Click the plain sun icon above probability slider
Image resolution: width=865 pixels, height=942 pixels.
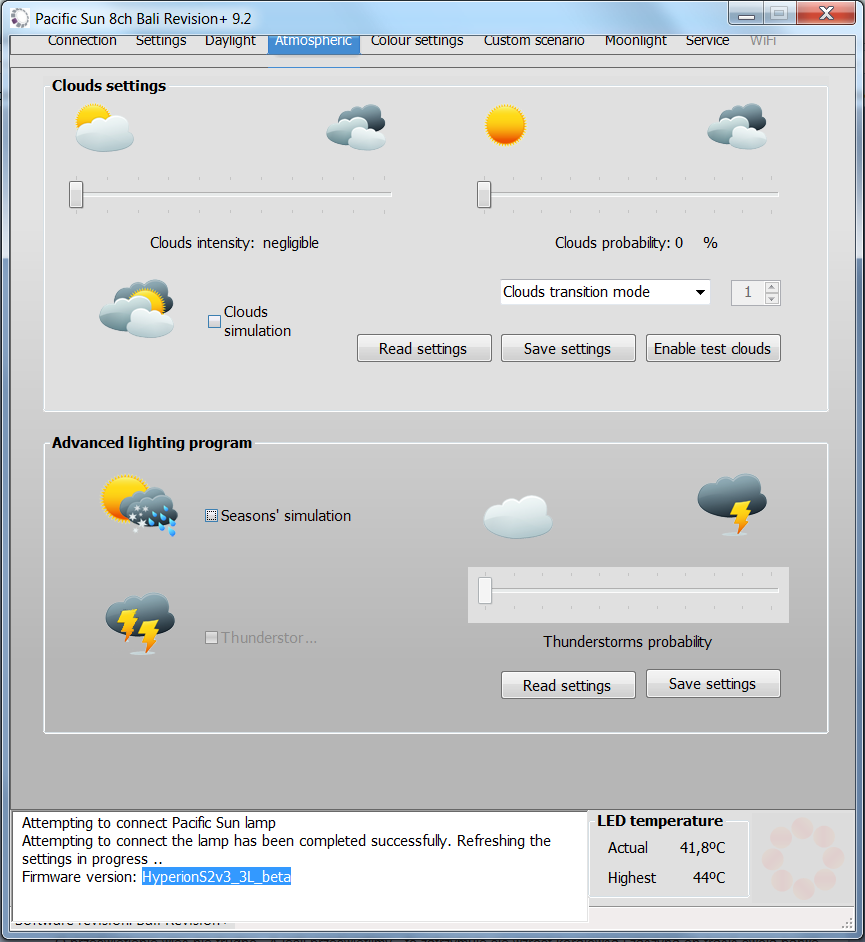pos(505,126)
